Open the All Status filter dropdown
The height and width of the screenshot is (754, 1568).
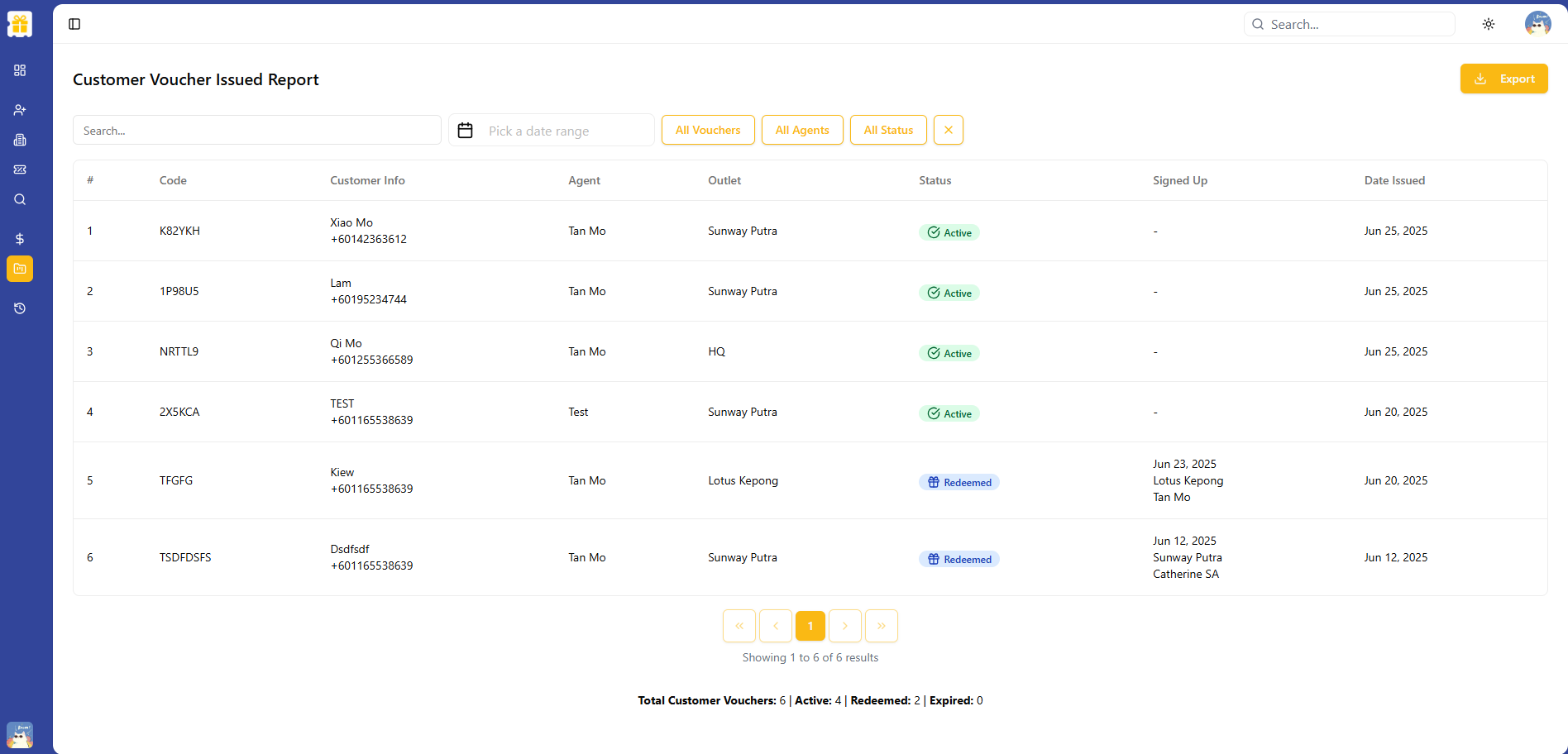888,130
